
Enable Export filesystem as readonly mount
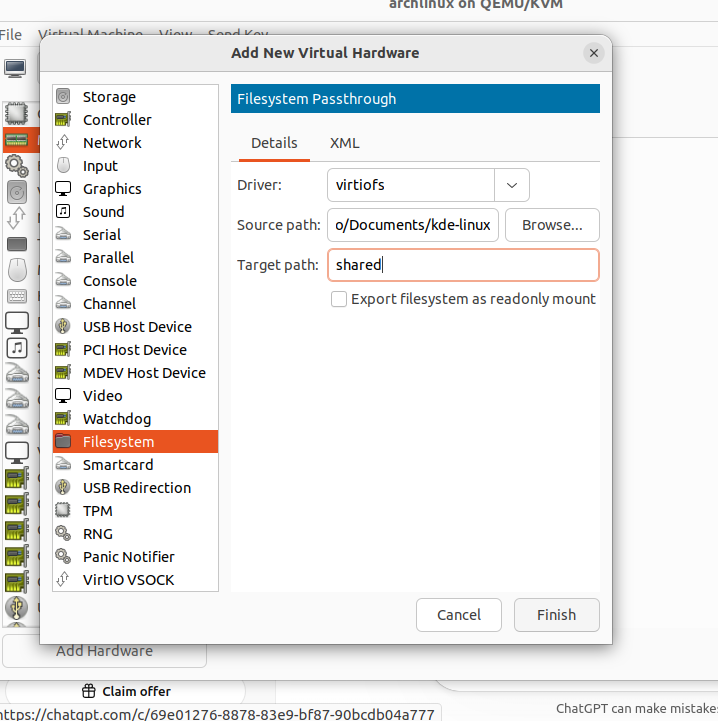[339, 299]
